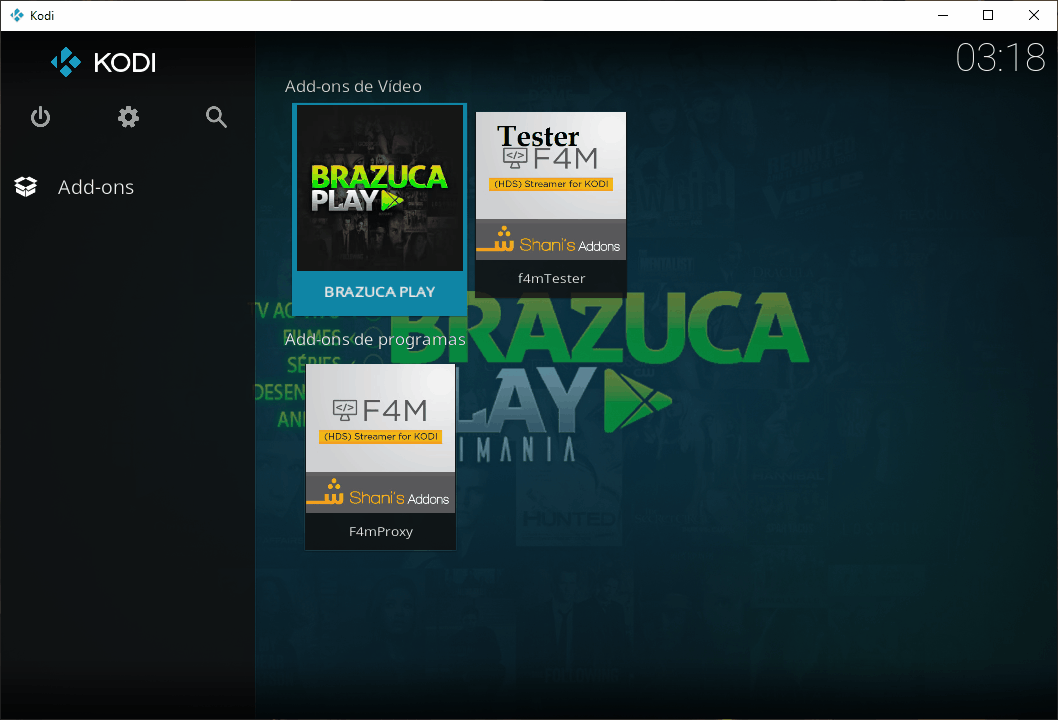Open the F4mProxy add-on thumbnail
The height and width of the screenshot is (720, 1058).
tap(381, 439)
